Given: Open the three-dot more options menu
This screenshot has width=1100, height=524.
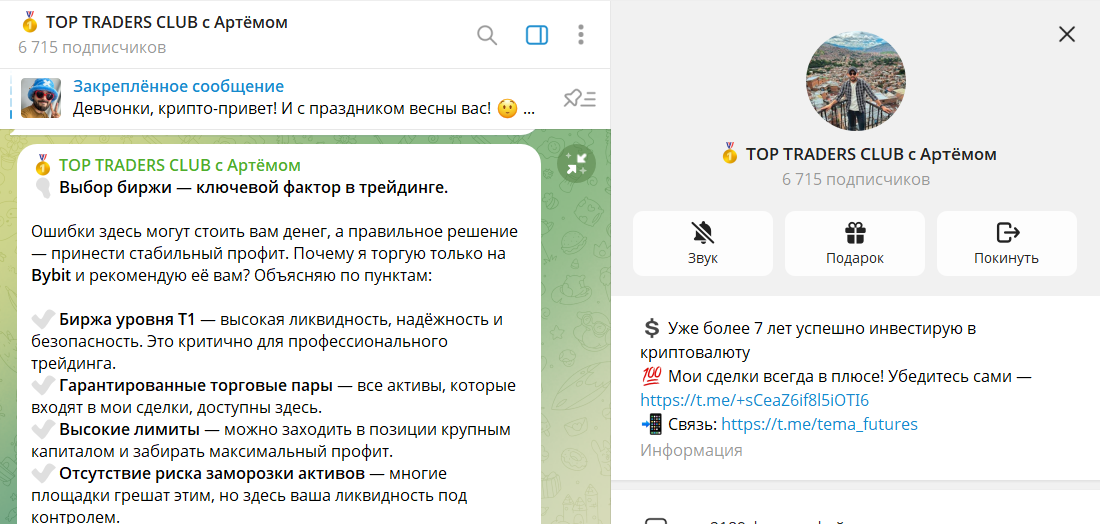Looking at the screenshot, I should pyautogui.click(x=581, y=35).
